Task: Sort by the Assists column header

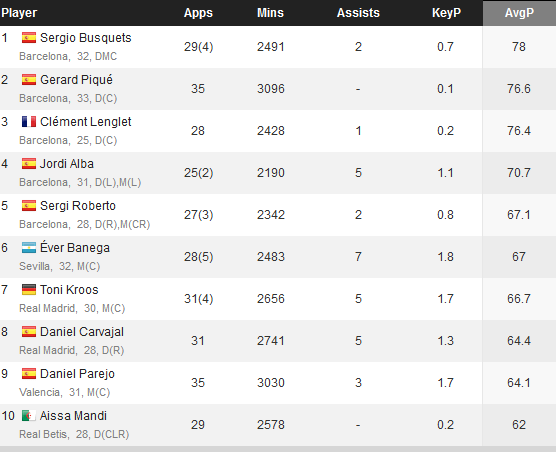Action: (x=358, y=13)
